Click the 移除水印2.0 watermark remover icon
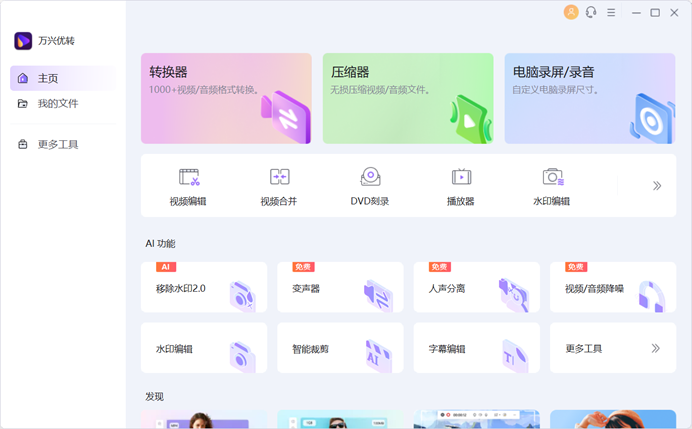Image resolution: width=692 pixels, height=429 pixels. pyautogui.click(x=242, y=297)
